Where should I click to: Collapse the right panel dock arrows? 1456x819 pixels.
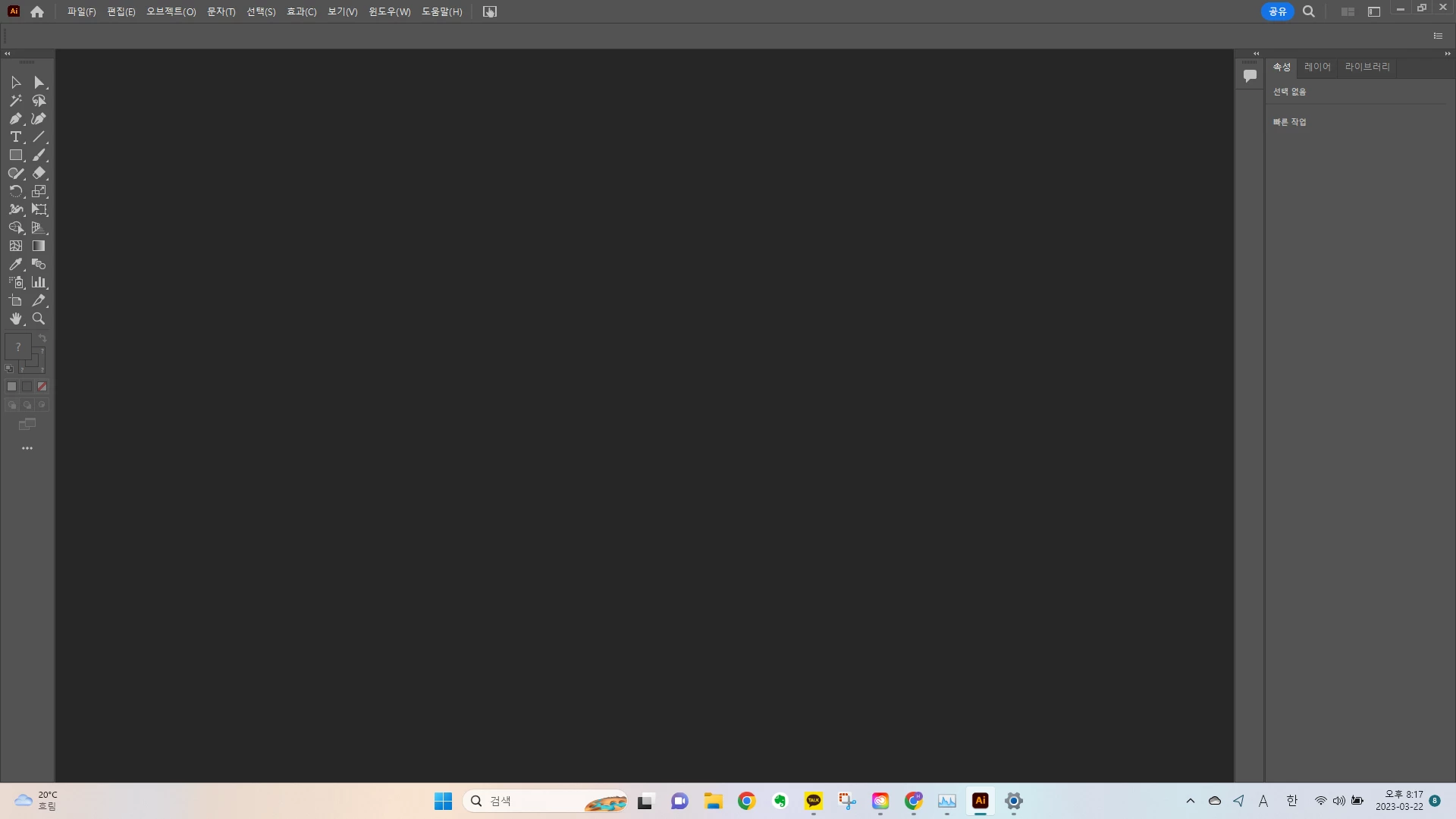coord(1447,54)
